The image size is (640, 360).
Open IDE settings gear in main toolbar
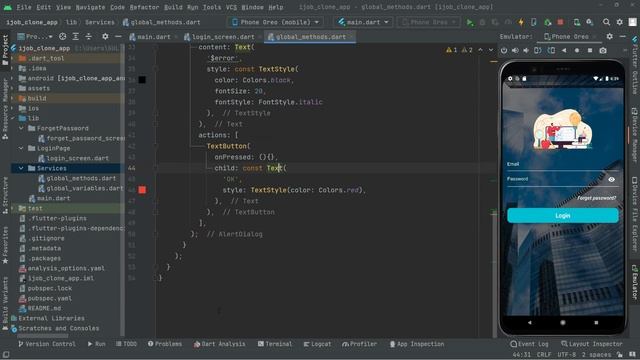click(x=620, y=22)
